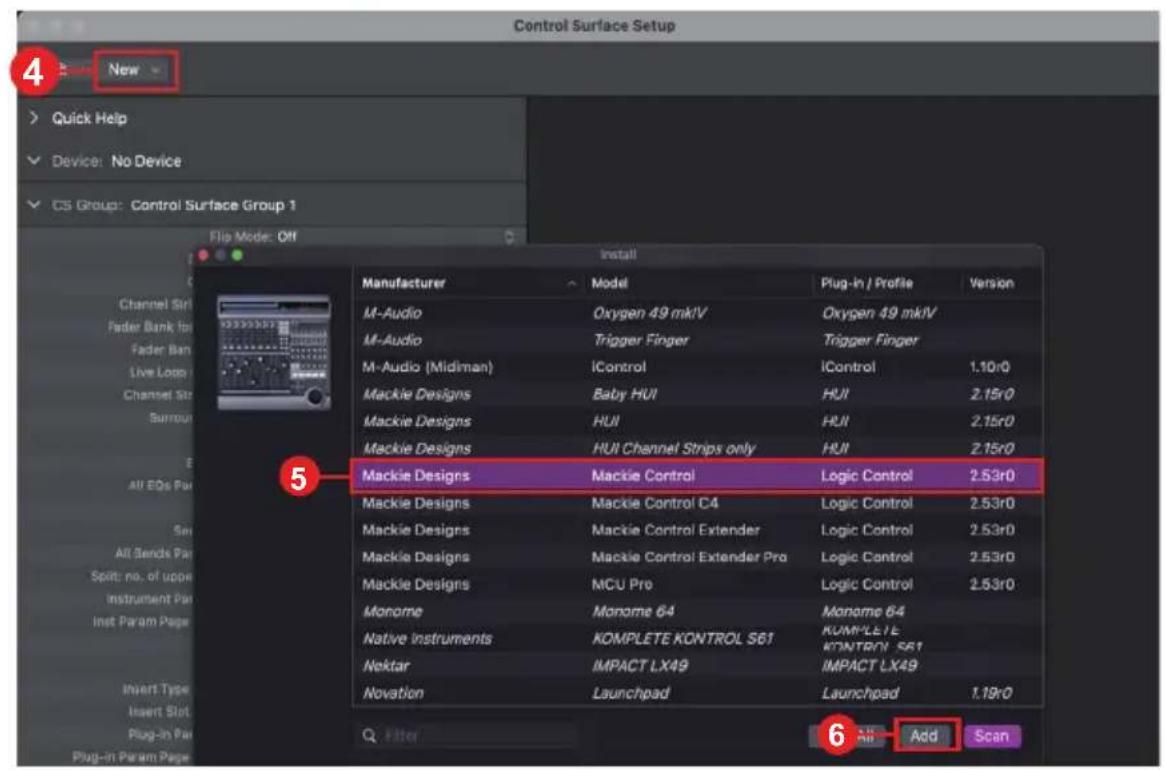Select the Oxygen 49 mkIV cell under Model
Image resolution: width=1165 pixels, height=770 pixels.
point(649,313)
